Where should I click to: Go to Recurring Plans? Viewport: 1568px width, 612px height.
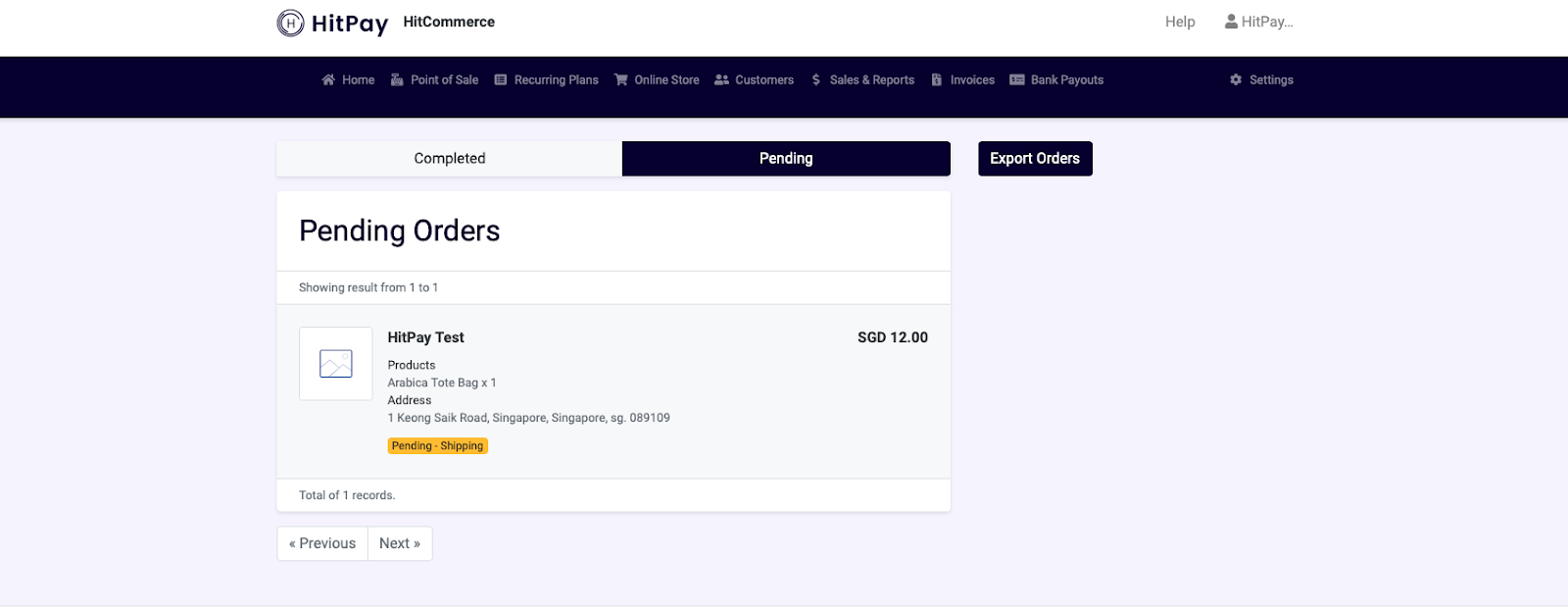coord(547,80)
